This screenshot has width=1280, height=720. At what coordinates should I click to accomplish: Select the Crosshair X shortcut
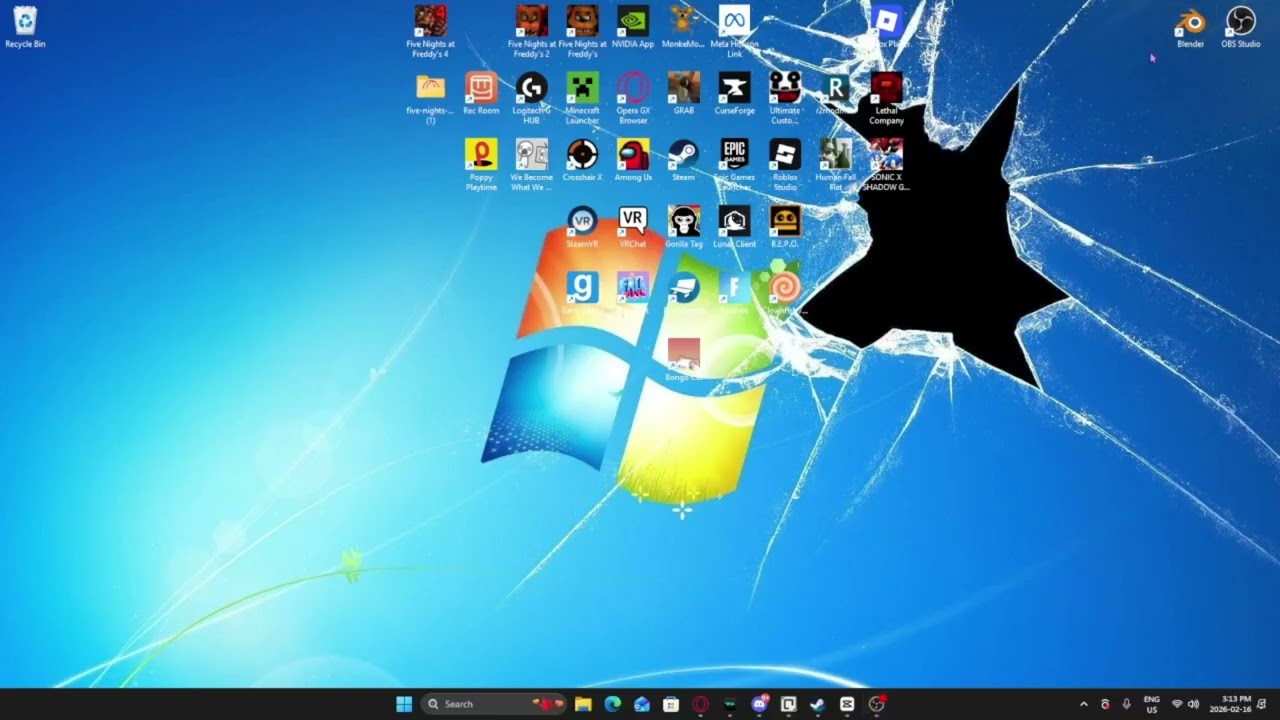point(582,160)
